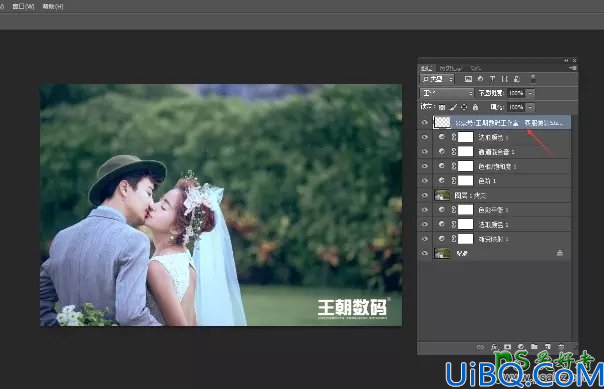
Task: Select the Color Balance 1 layer name
Action: click(x=493, y=210)
